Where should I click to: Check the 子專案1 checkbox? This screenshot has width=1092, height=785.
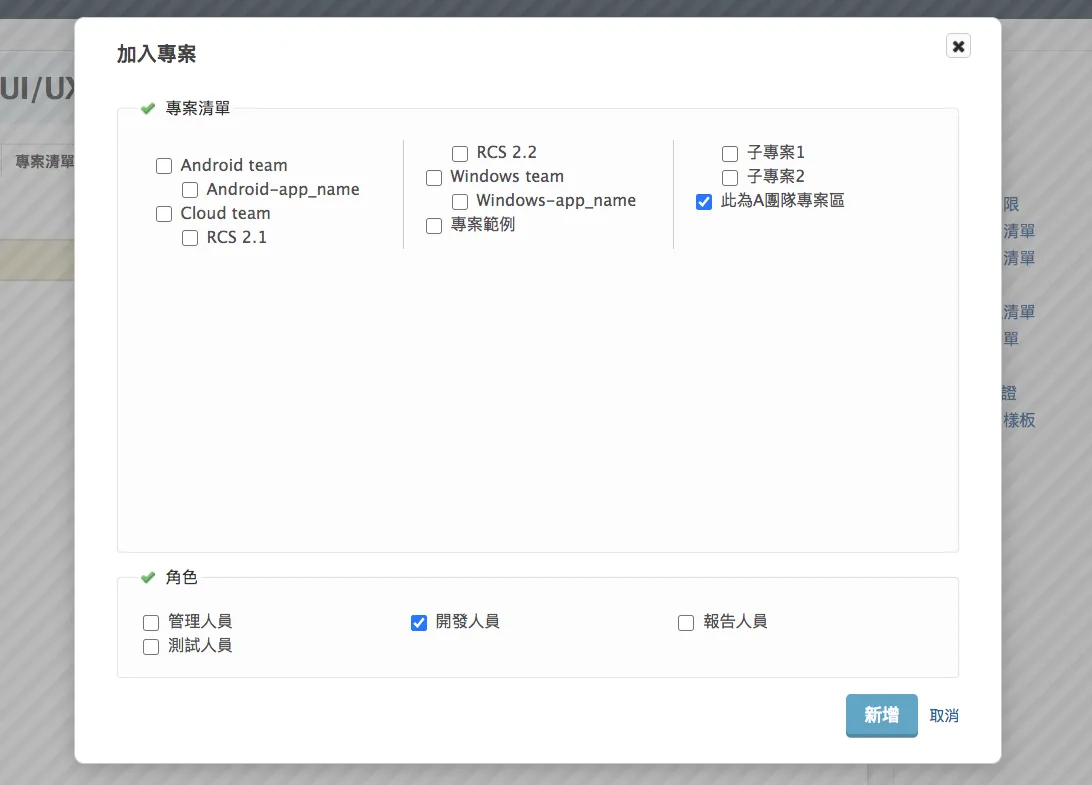pyautogui.click(x=730, y=153)
